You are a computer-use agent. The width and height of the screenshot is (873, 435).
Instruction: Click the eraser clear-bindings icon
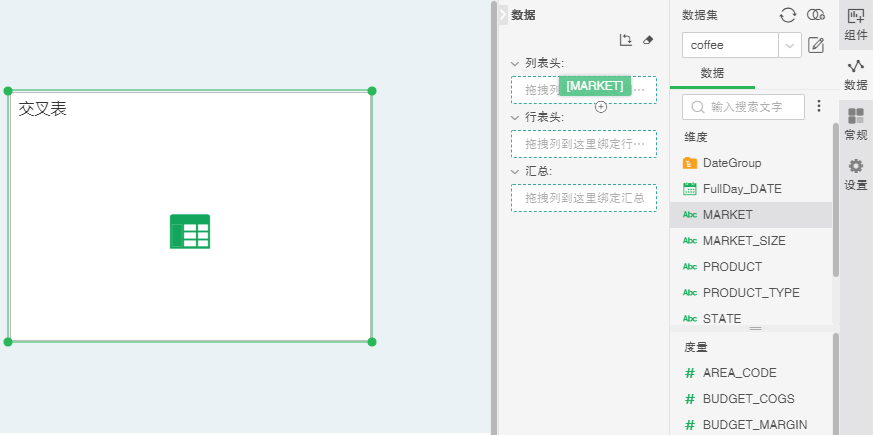tap(648, 40)
